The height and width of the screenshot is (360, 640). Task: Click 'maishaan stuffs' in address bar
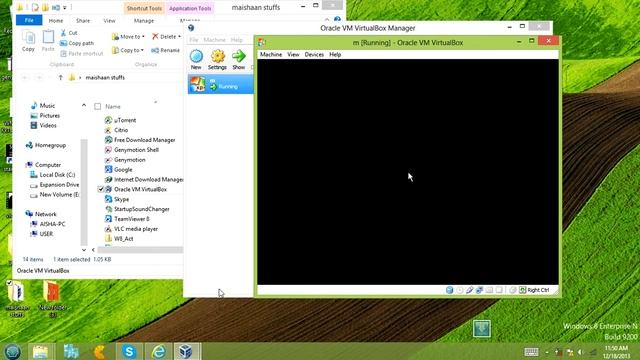[105, 78]
